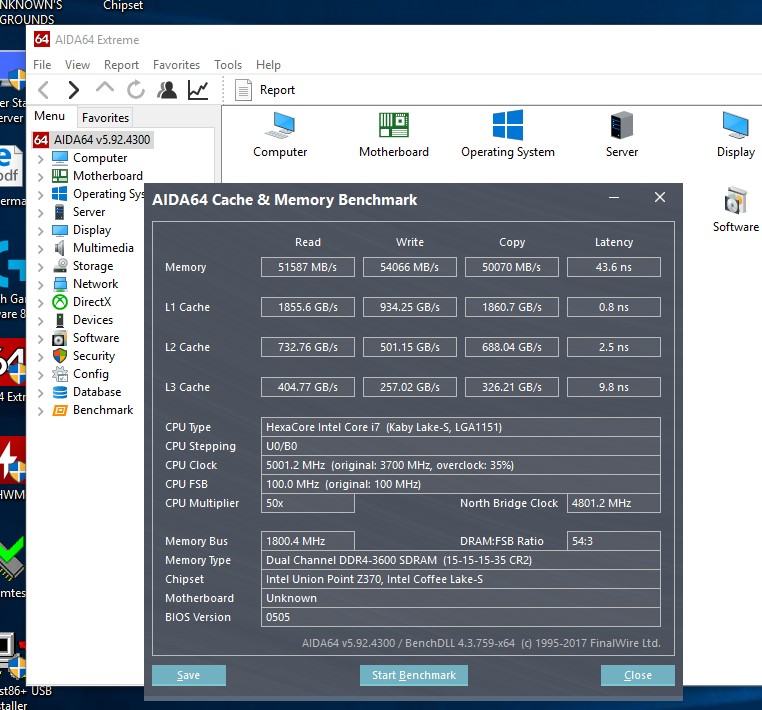Expand the Multimedia tree node
This screenshot has width=762, height=710.
click(x=41, y=249)
